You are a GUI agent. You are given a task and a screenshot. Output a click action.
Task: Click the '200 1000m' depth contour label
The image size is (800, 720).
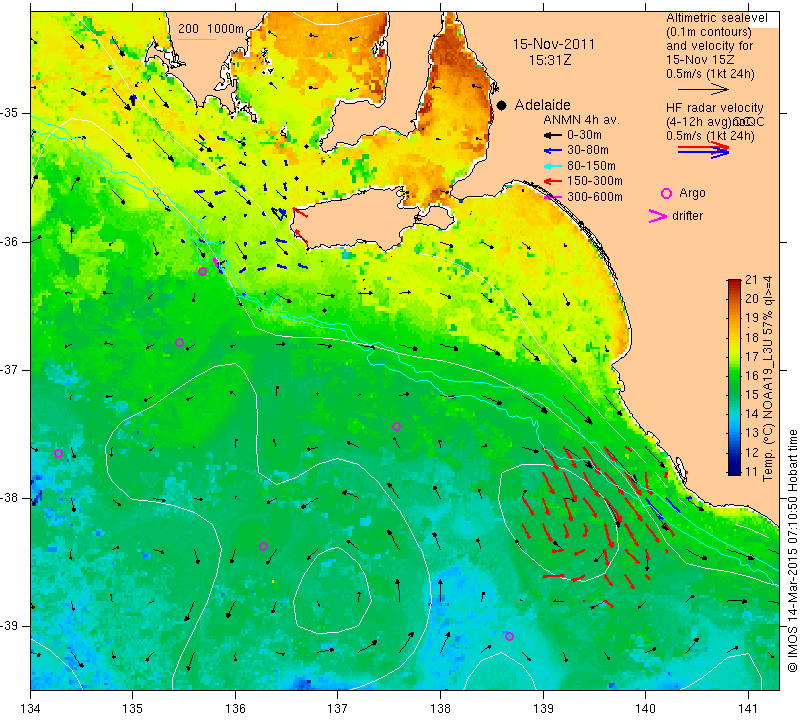pos(211,29)
